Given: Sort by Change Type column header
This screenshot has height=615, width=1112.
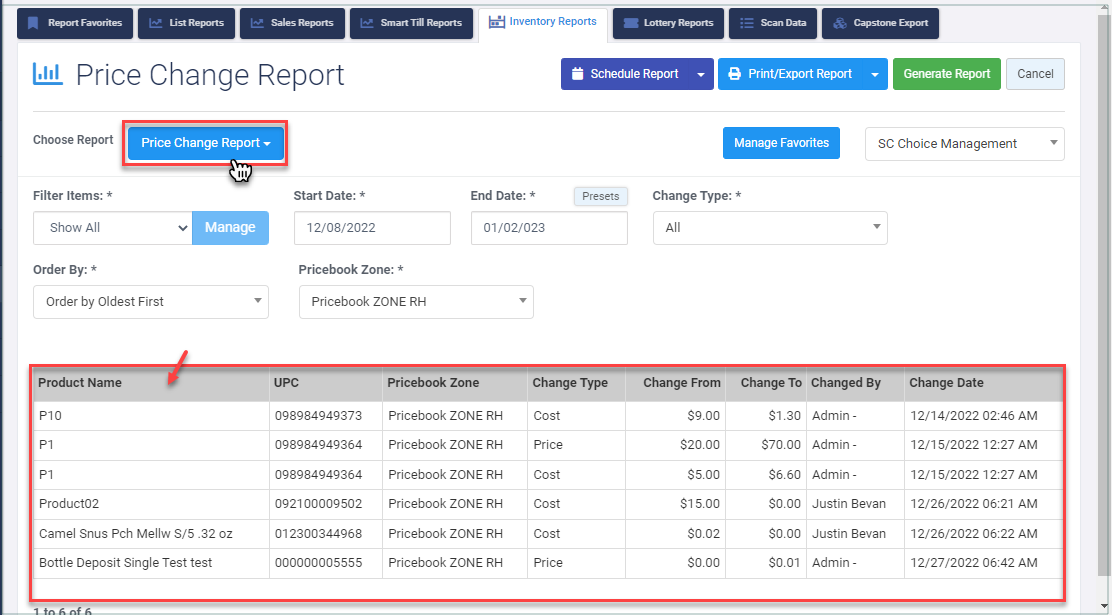Looking at the screenshot, I should tap(577, 384).
